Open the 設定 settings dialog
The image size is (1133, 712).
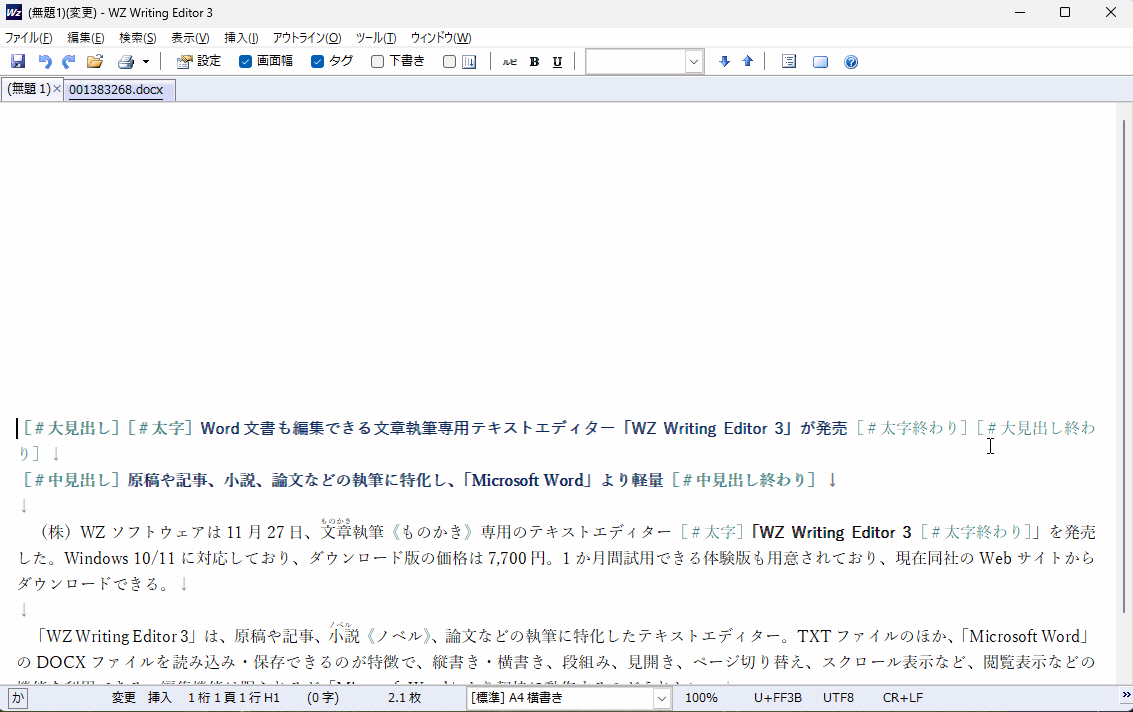pos(198,61)
